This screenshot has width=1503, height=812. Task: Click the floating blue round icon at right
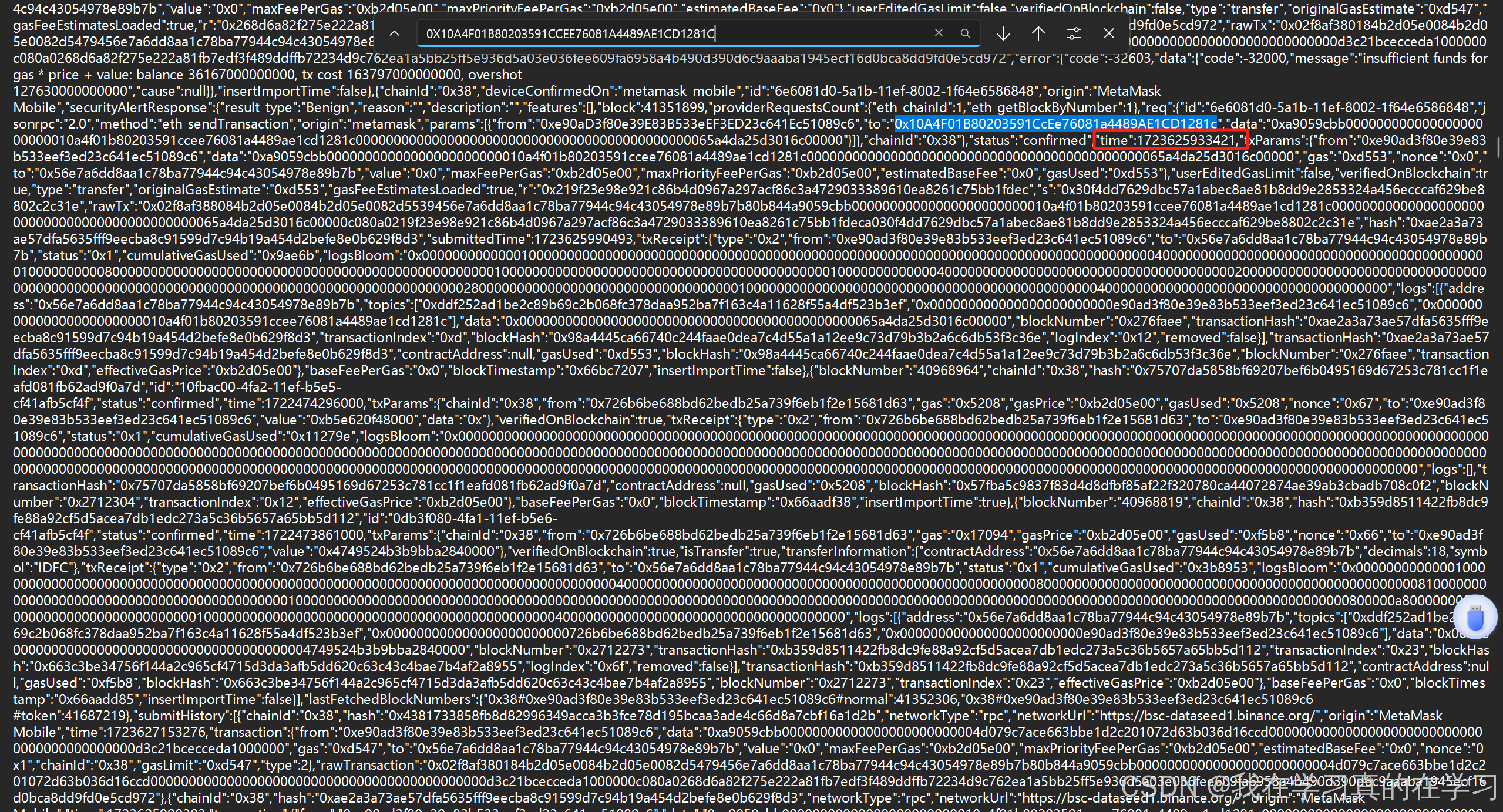(x=1475, y=617)
